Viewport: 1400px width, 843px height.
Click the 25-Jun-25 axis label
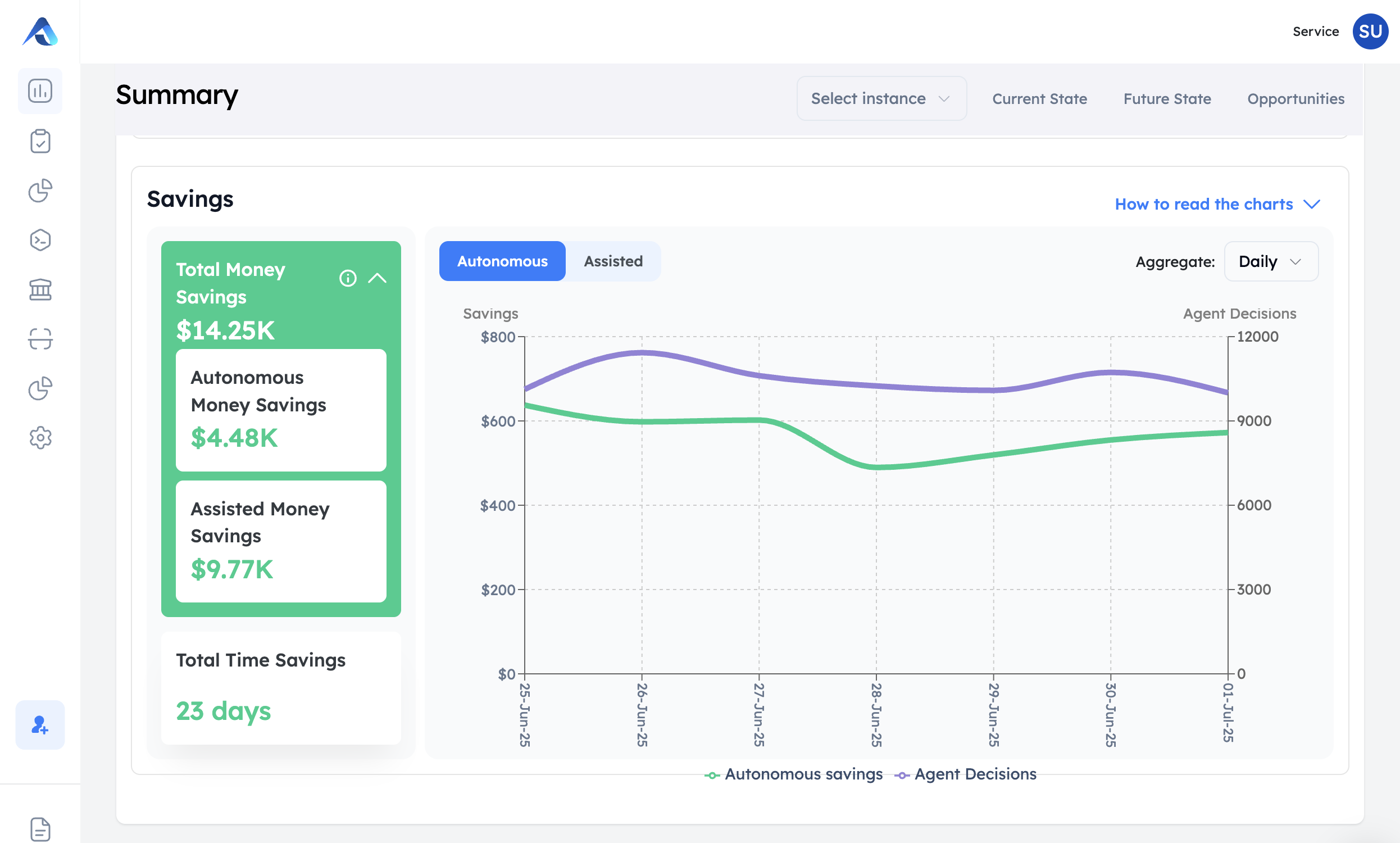click(x=525, y=715)
